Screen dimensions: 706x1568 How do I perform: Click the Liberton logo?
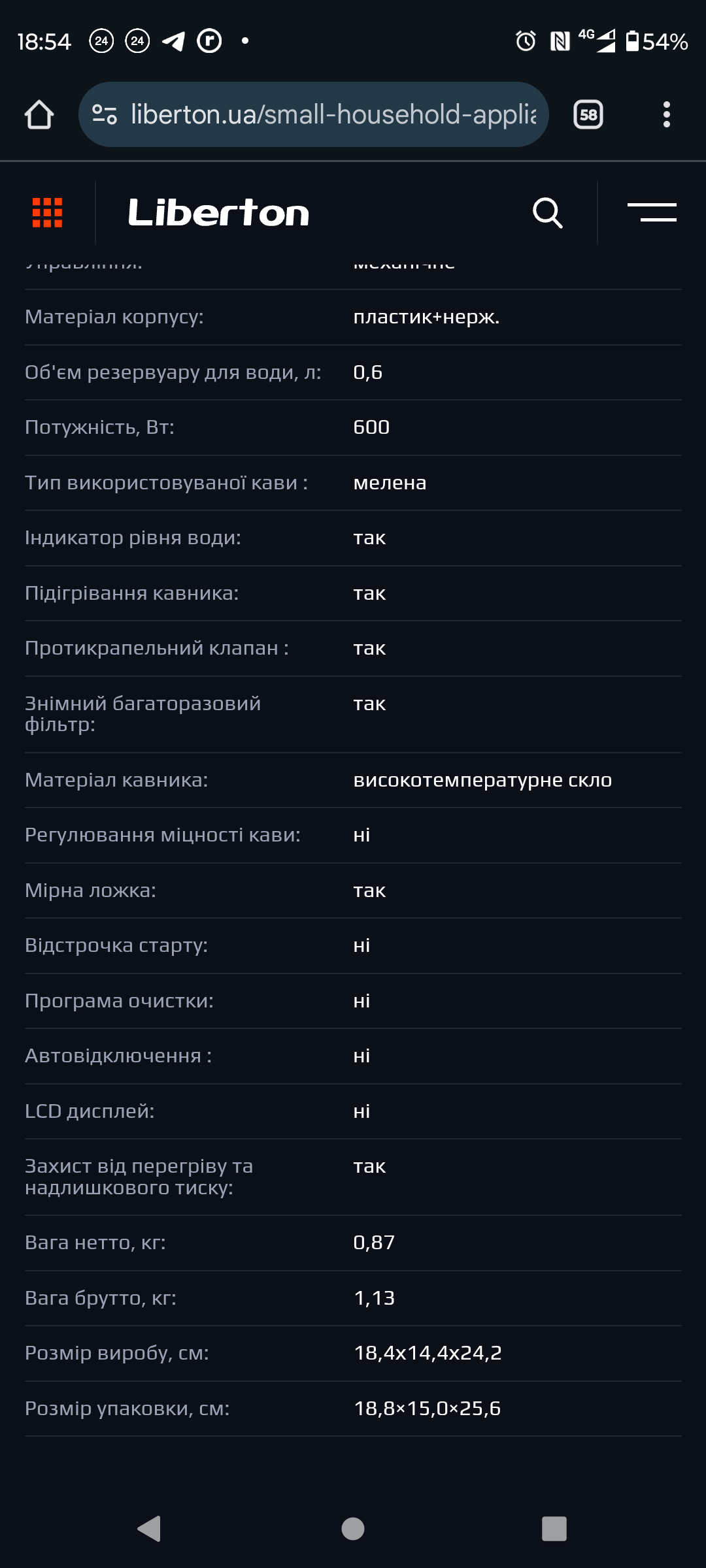pos(218,213)
